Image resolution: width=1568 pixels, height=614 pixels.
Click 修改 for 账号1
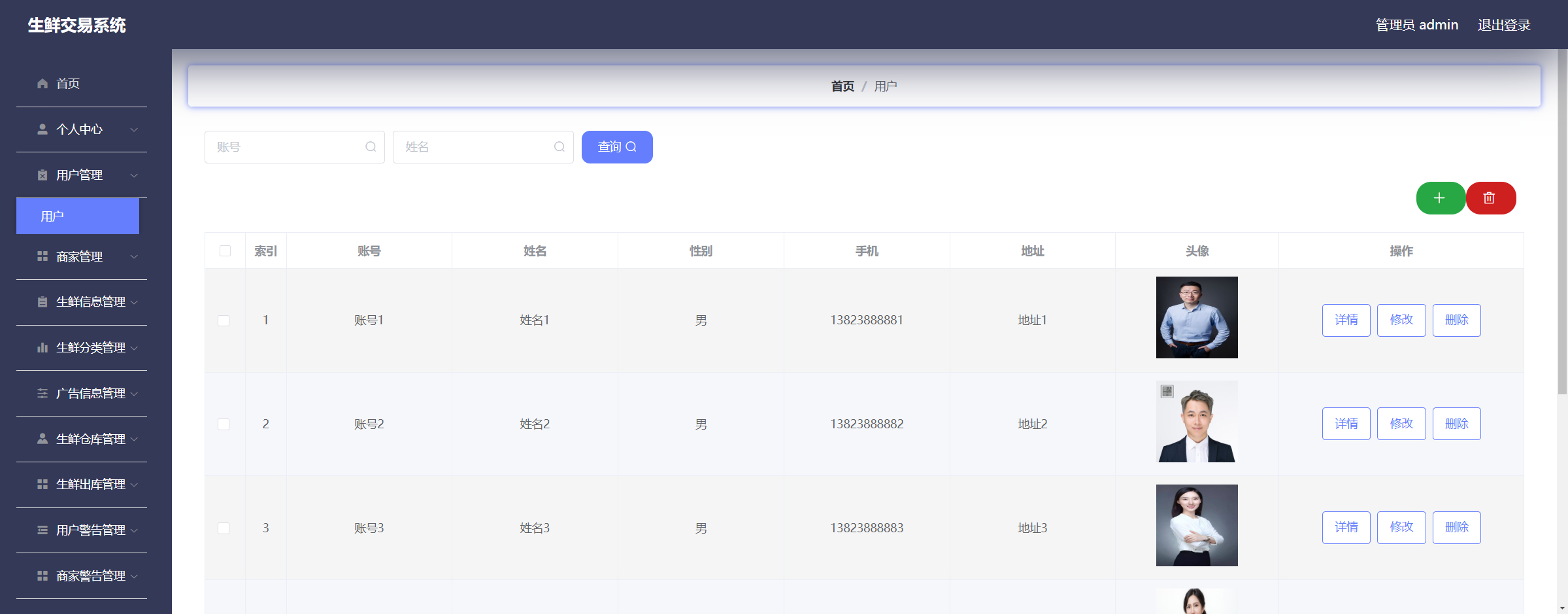(1401, 320)
